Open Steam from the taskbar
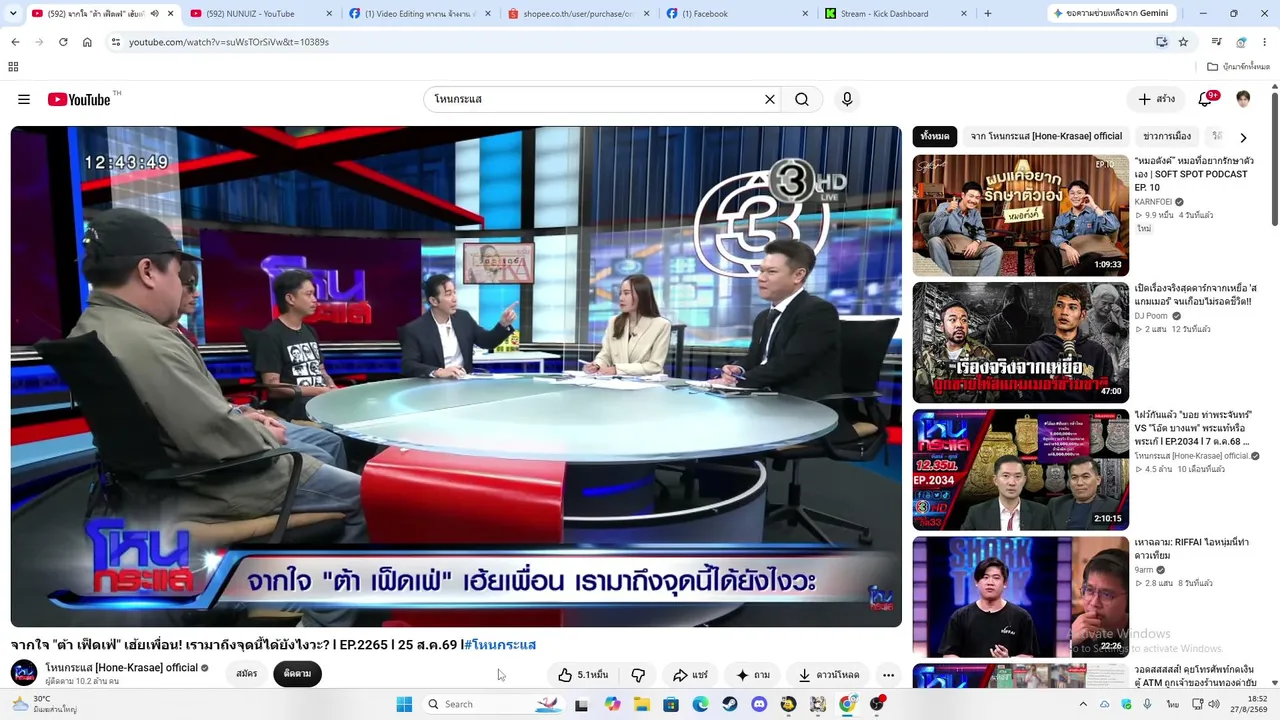 (x=730, y=704)
